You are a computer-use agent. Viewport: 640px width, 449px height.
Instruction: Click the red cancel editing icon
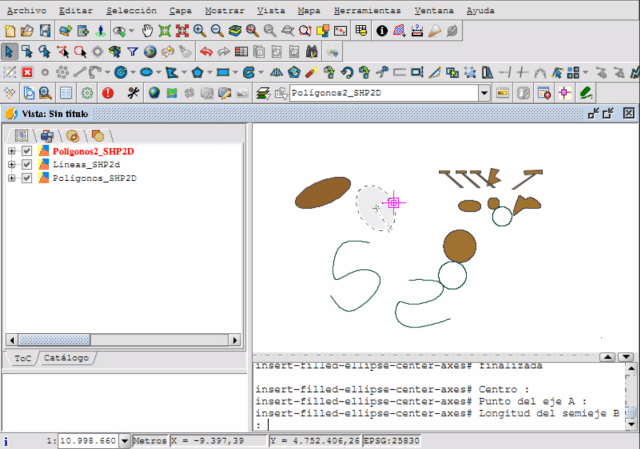(27, 72)
